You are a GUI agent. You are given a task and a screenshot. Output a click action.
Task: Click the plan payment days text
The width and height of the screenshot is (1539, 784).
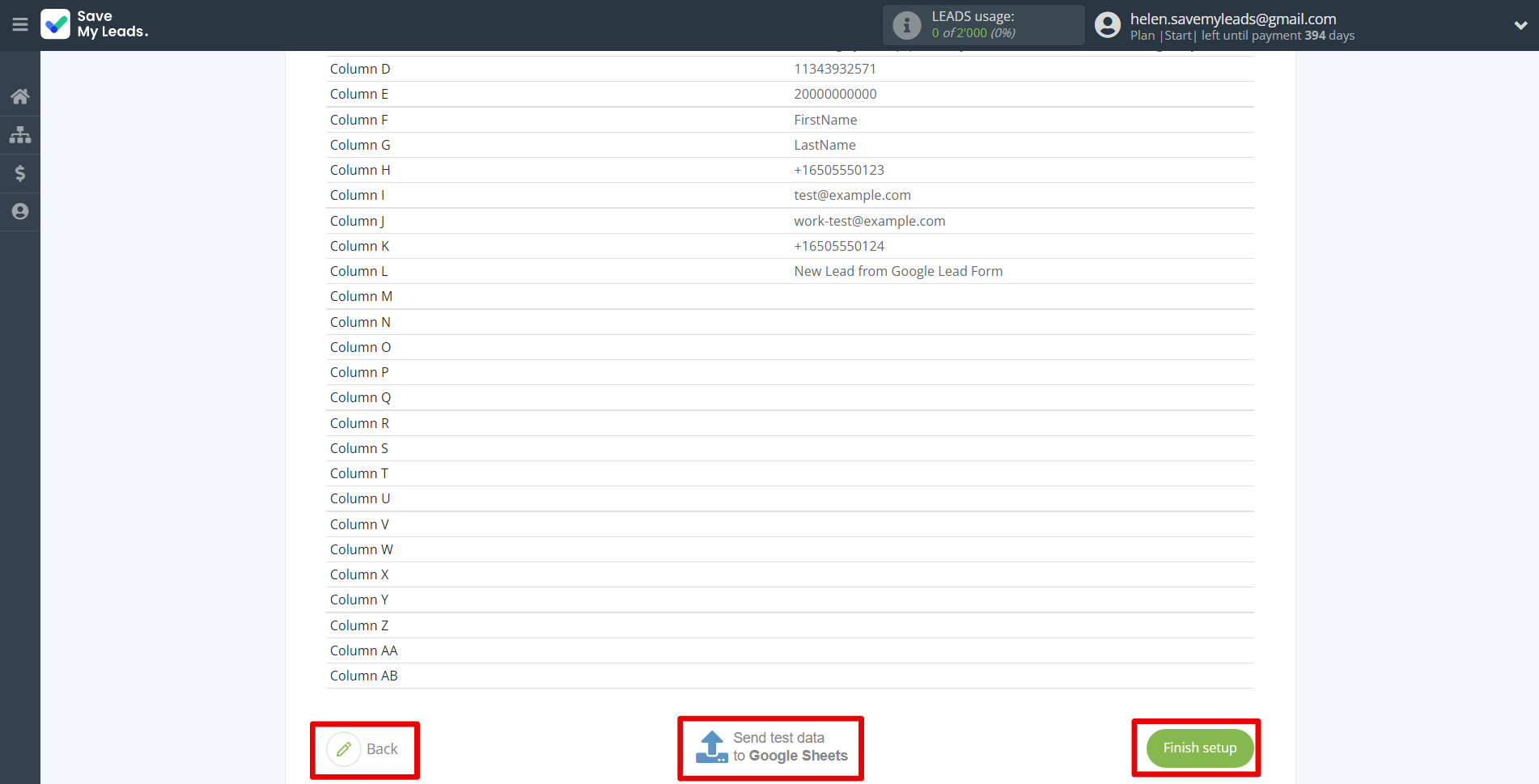coord(1242,36)
